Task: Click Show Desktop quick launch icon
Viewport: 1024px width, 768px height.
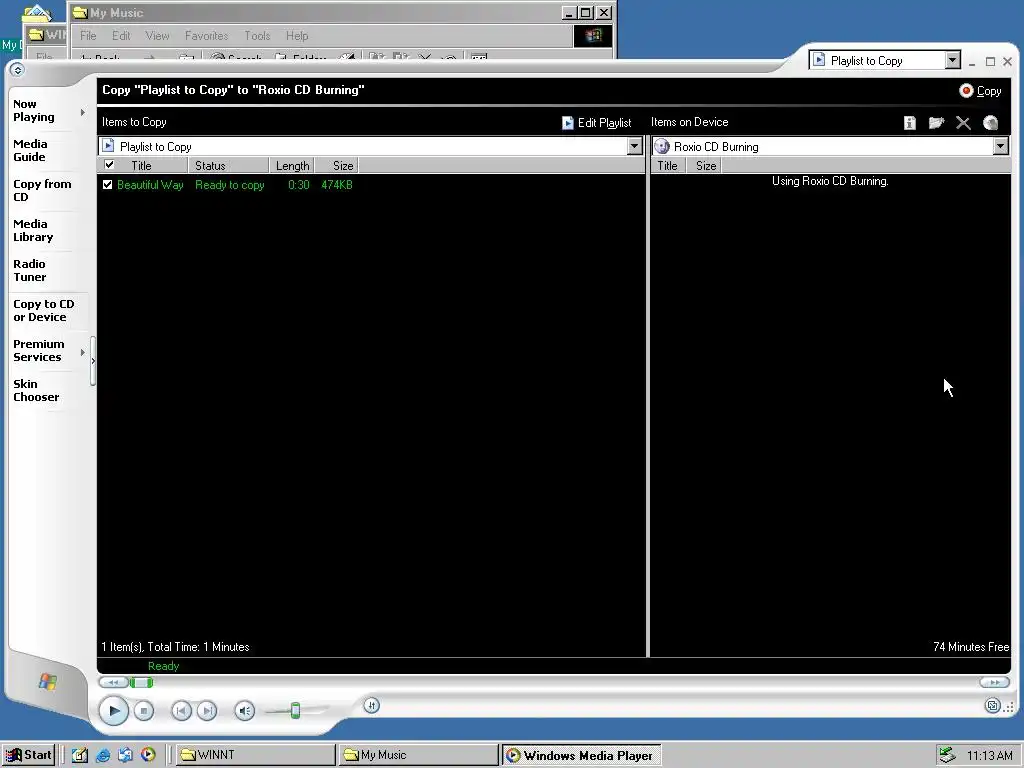Action: coord(80,755)
